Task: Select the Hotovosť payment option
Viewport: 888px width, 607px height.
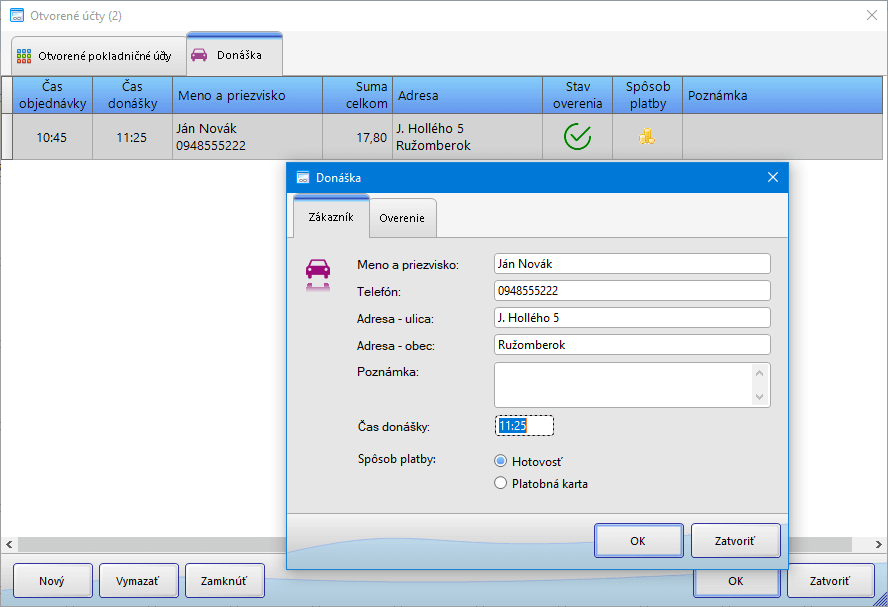Action: (x=501, y=461)
